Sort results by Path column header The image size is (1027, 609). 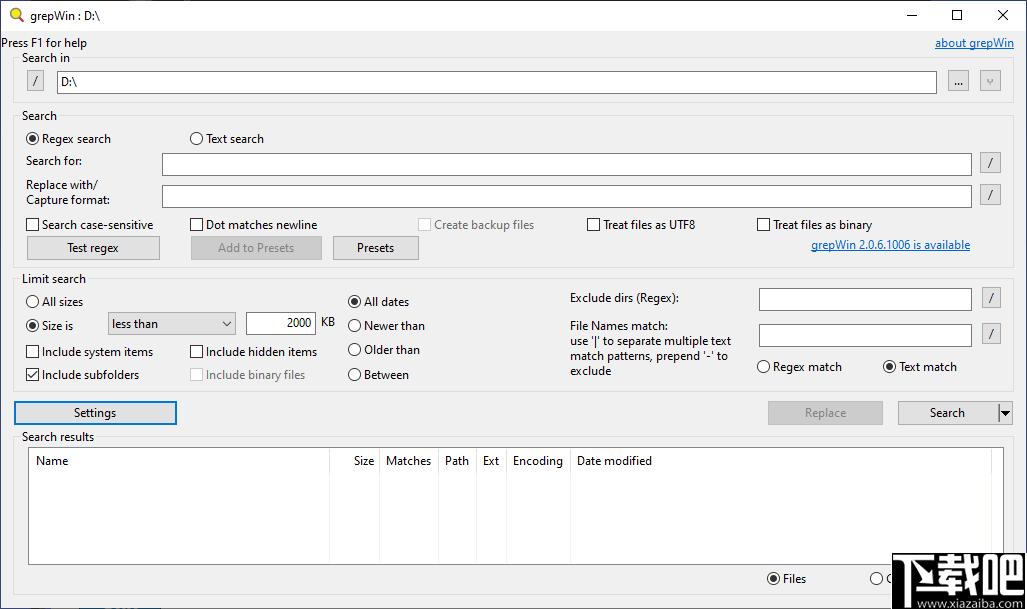point(457,461)
